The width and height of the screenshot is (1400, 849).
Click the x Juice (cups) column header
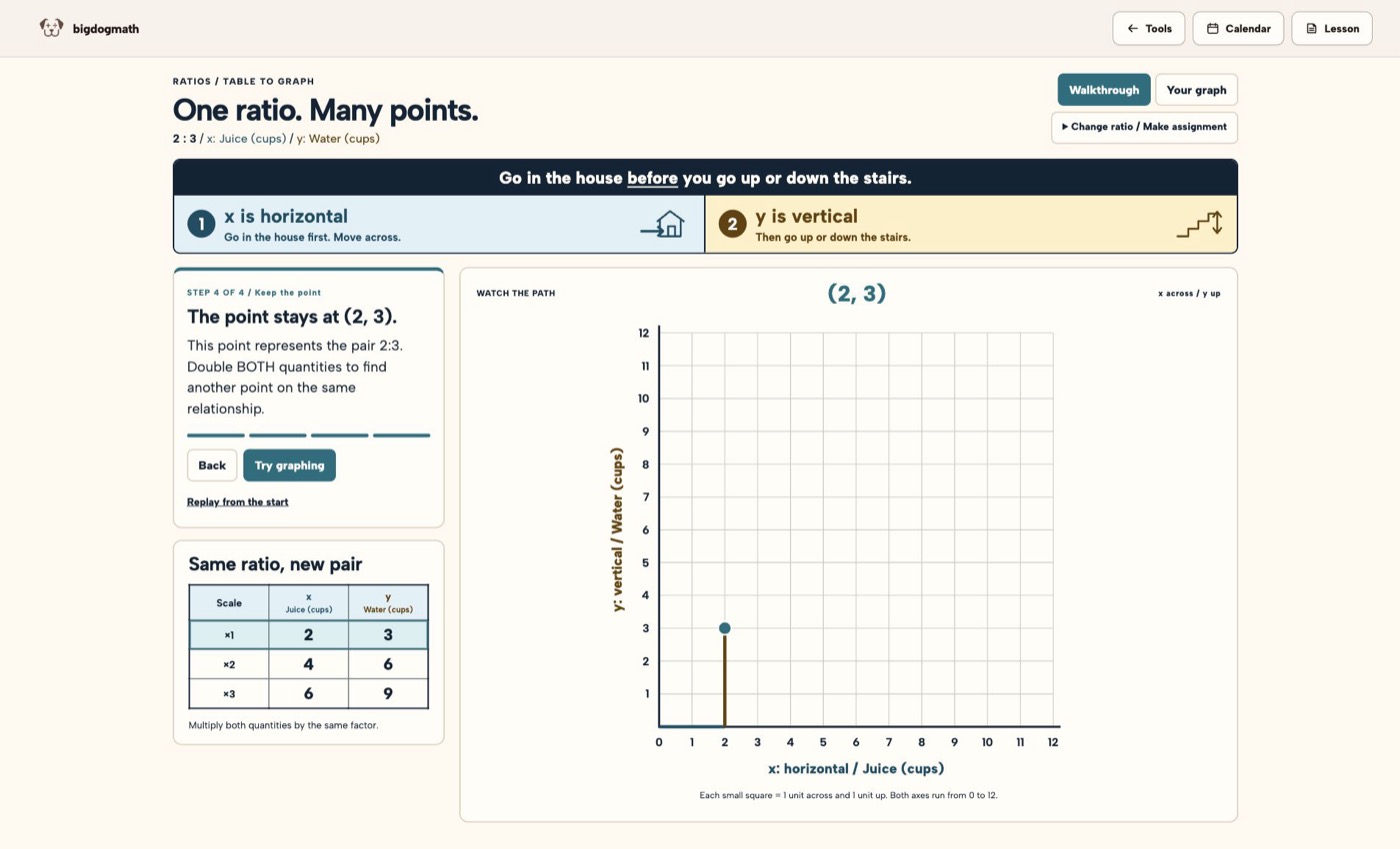tap(308, 602)
